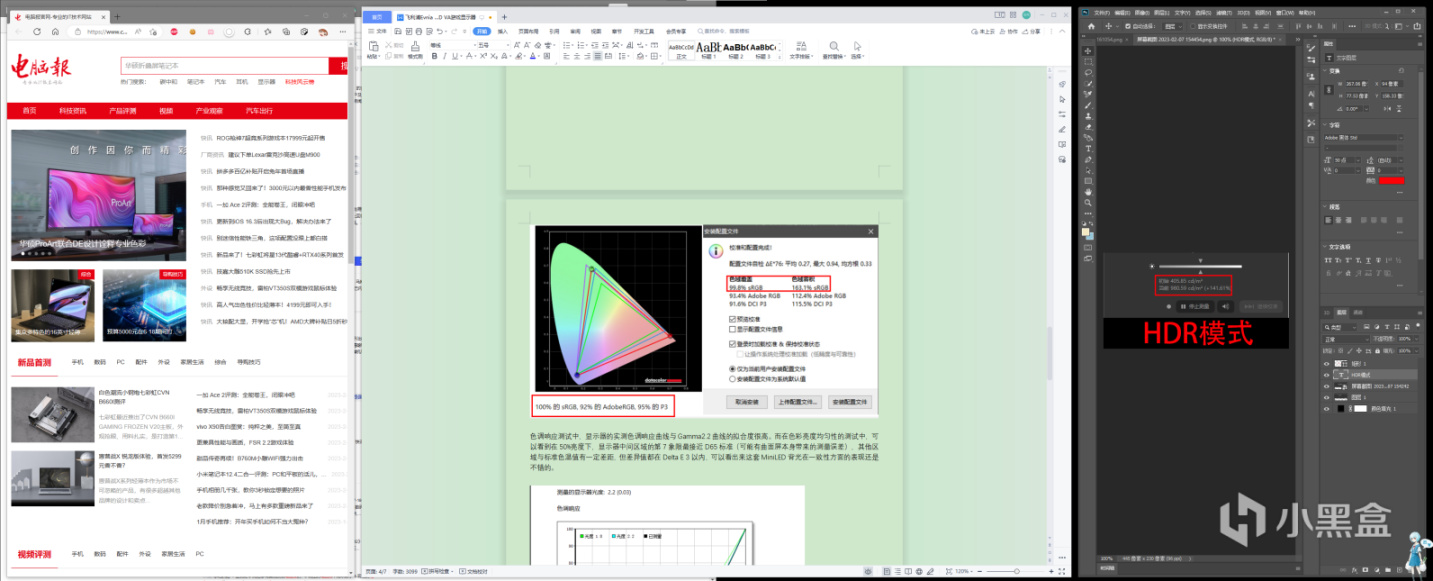Click WPS new tab plus button
The height and width of the screenshot is (581, 1433).
click(504, 17)
